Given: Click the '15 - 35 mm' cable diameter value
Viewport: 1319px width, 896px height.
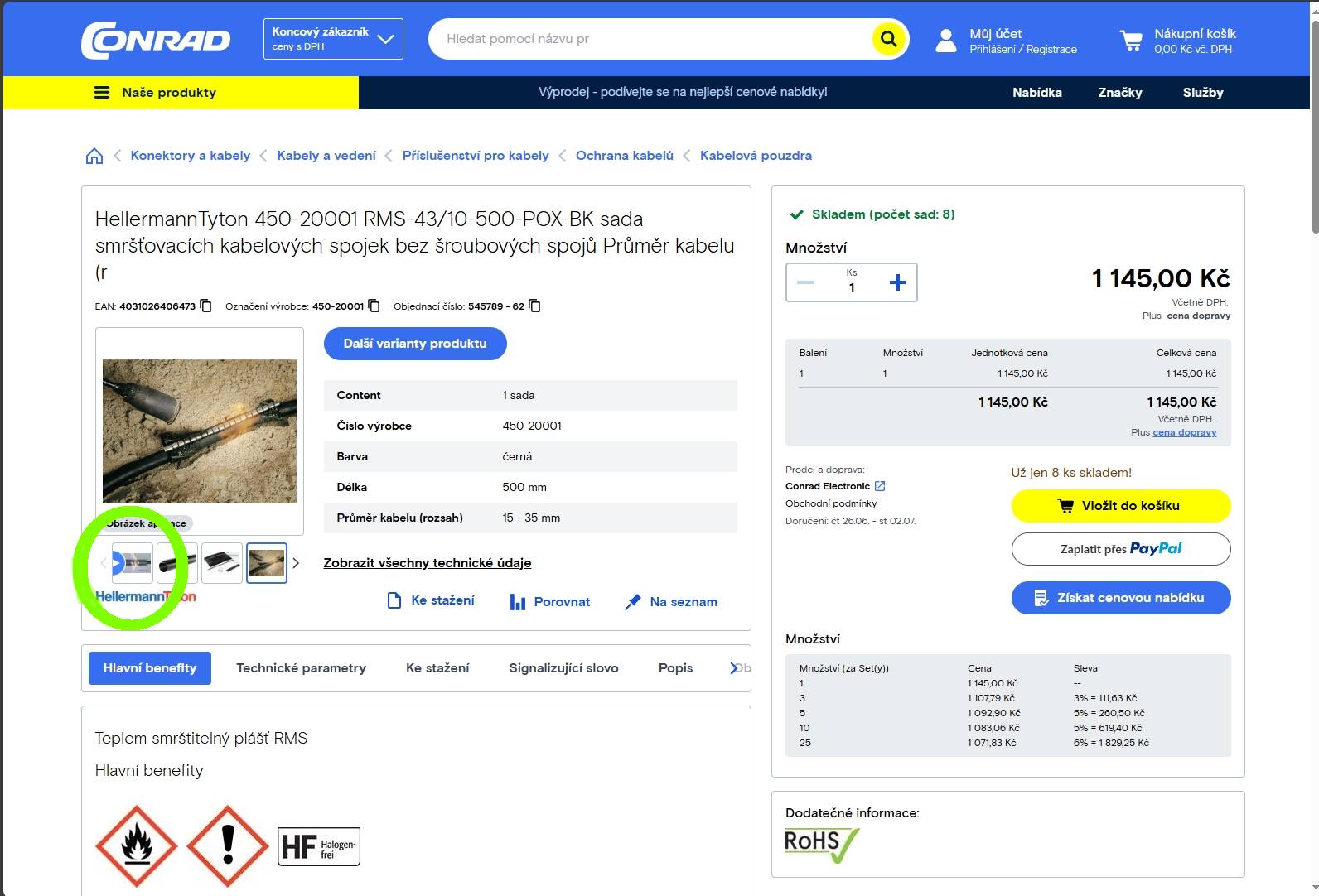Looking at the screenshot, I should [531, 518].
